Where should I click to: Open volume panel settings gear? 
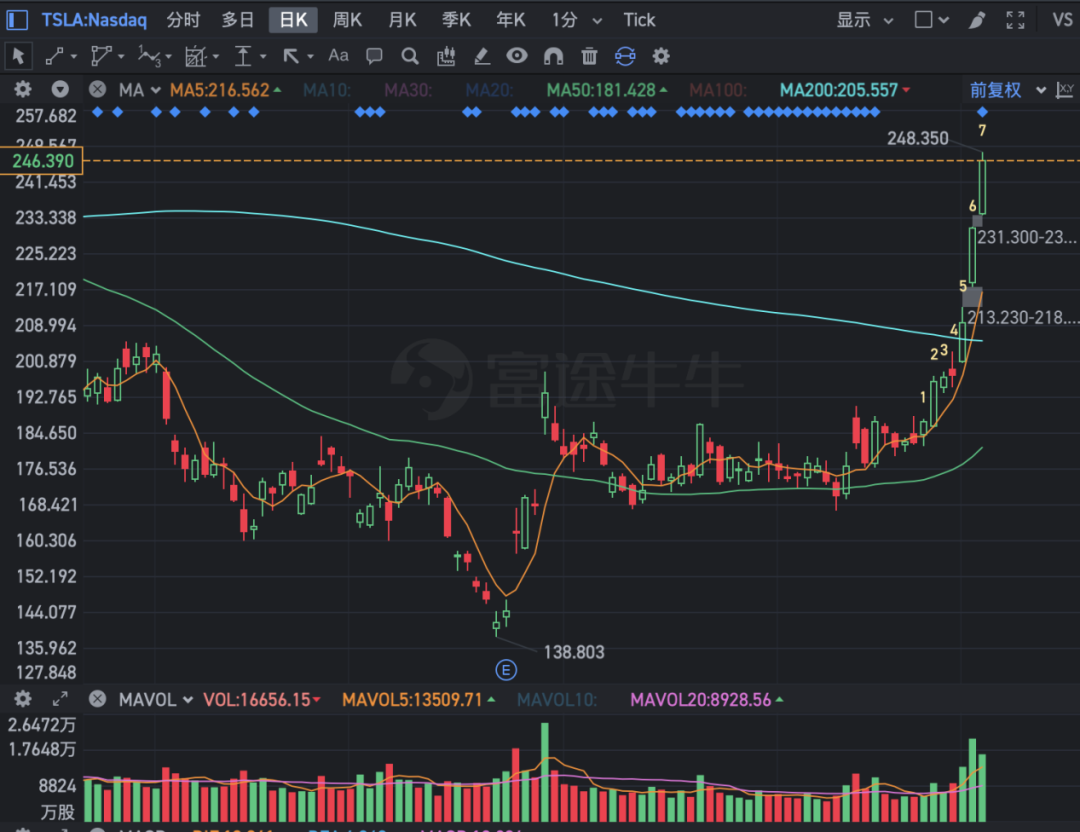[x=23, y=699]
